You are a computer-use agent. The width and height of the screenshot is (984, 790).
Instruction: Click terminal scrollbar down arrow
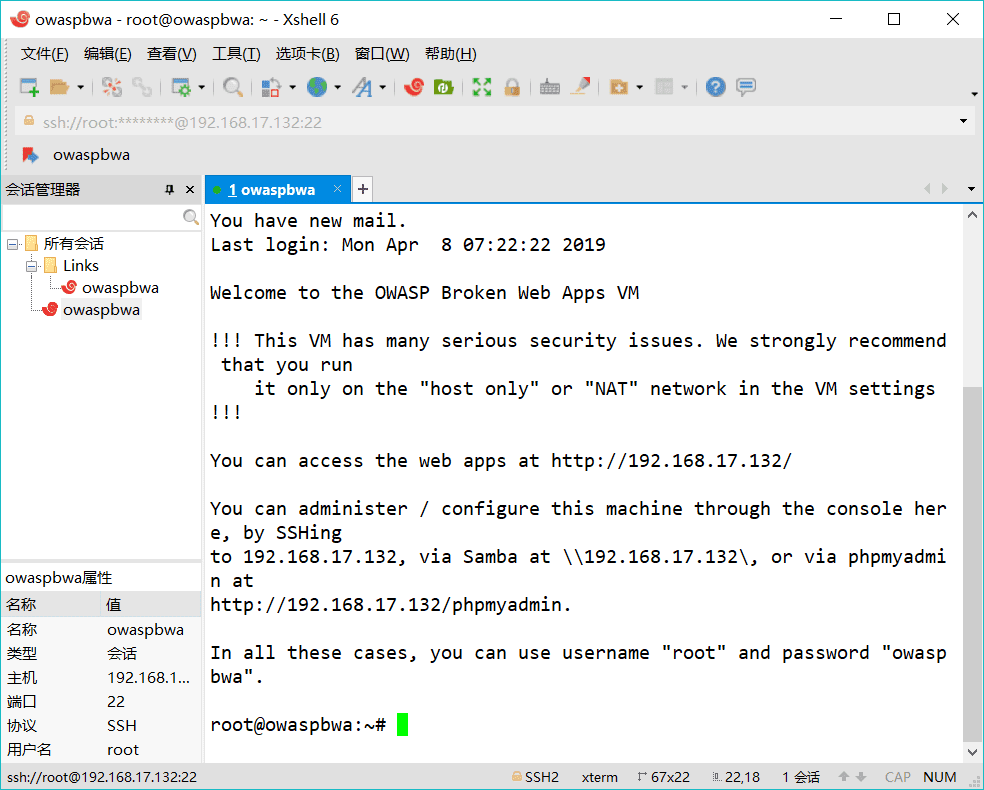(x=972, y=752)
